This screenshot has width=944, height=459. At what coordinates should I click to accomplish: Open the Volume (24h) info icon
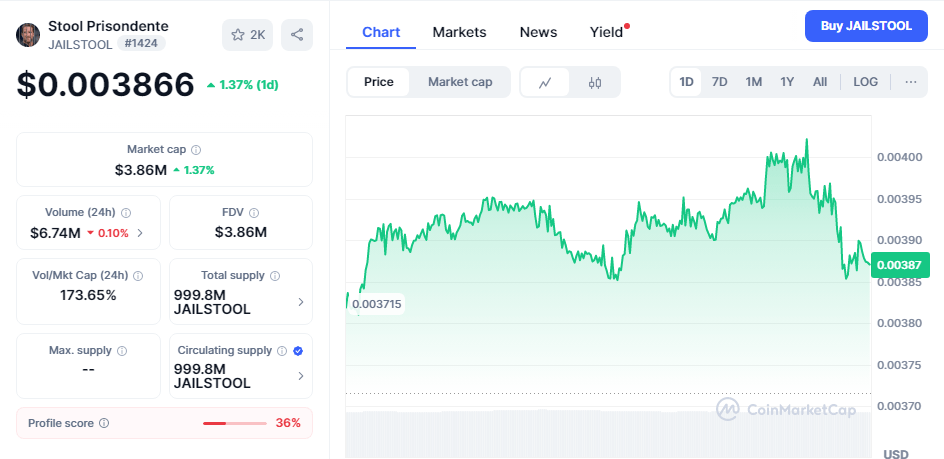(x=126, y=213)
